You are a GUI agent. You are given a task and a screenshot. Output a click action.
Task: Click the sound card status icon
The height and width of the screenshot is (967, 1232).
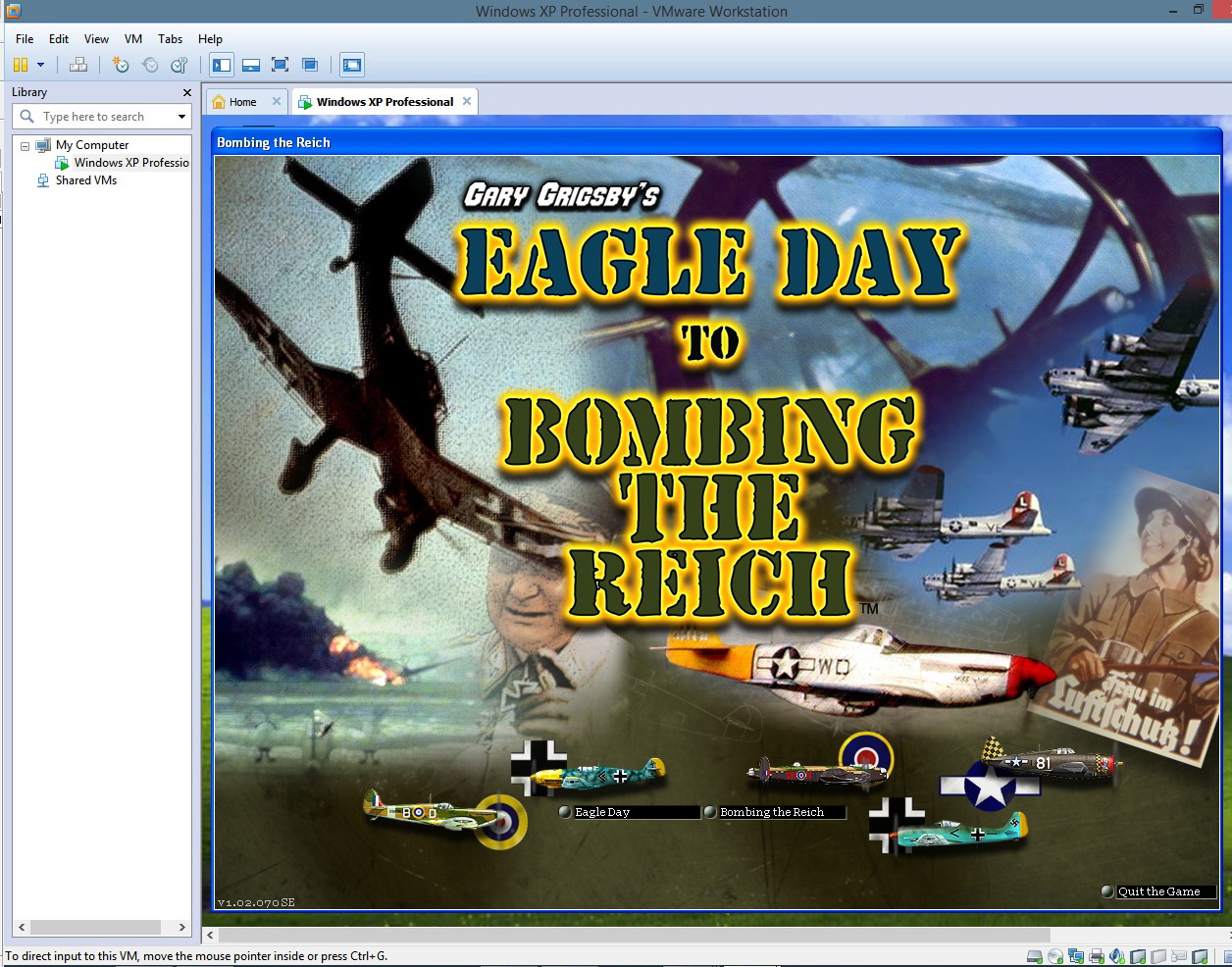(1116, 956)
